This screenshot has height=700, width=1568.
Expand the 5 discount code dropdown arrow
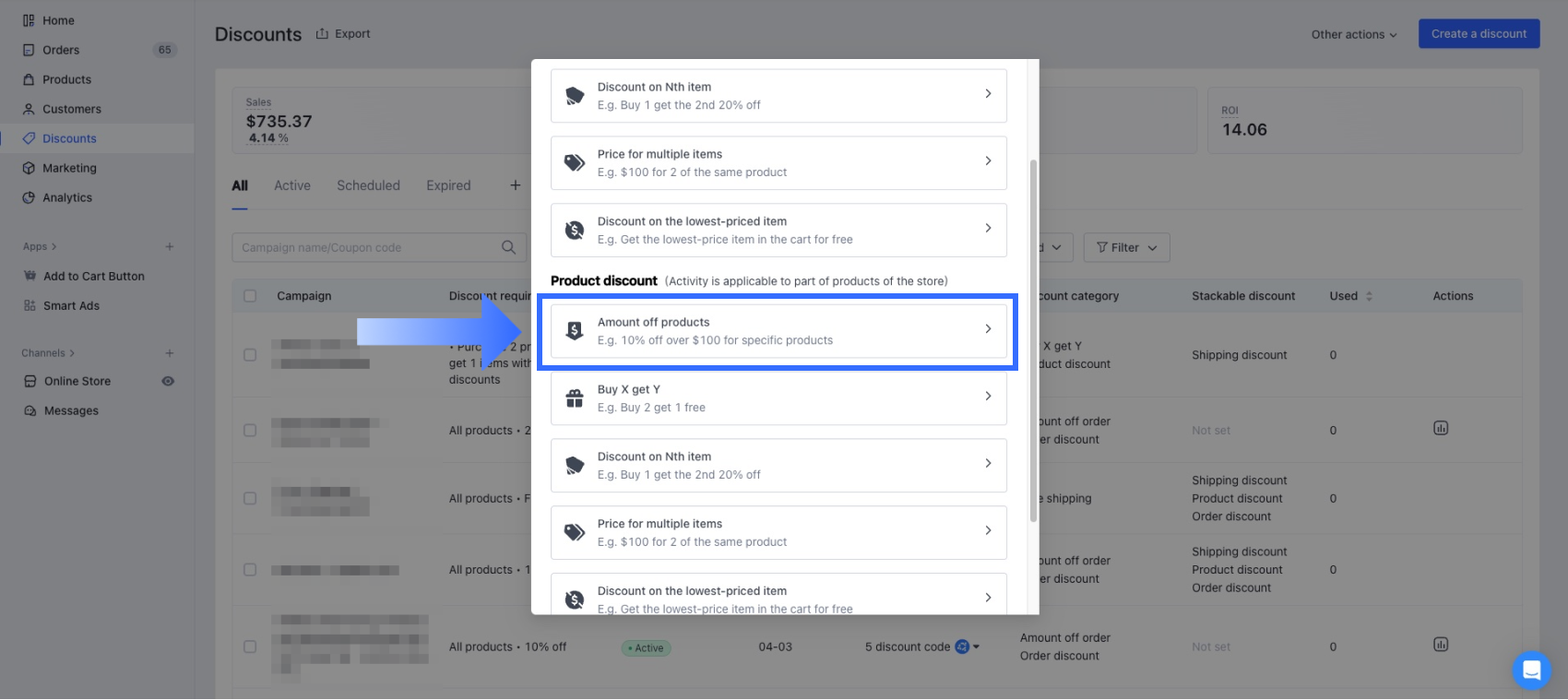[977, 647]
